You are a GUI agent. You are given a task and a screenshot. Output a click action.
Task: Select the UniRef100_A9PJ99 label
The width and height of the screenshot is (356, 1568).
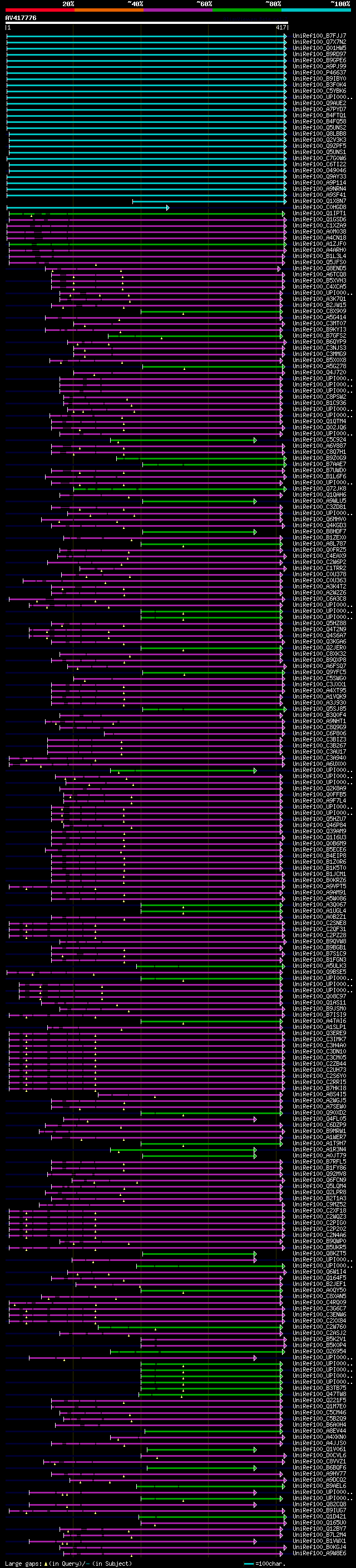[x=319, y=66]
